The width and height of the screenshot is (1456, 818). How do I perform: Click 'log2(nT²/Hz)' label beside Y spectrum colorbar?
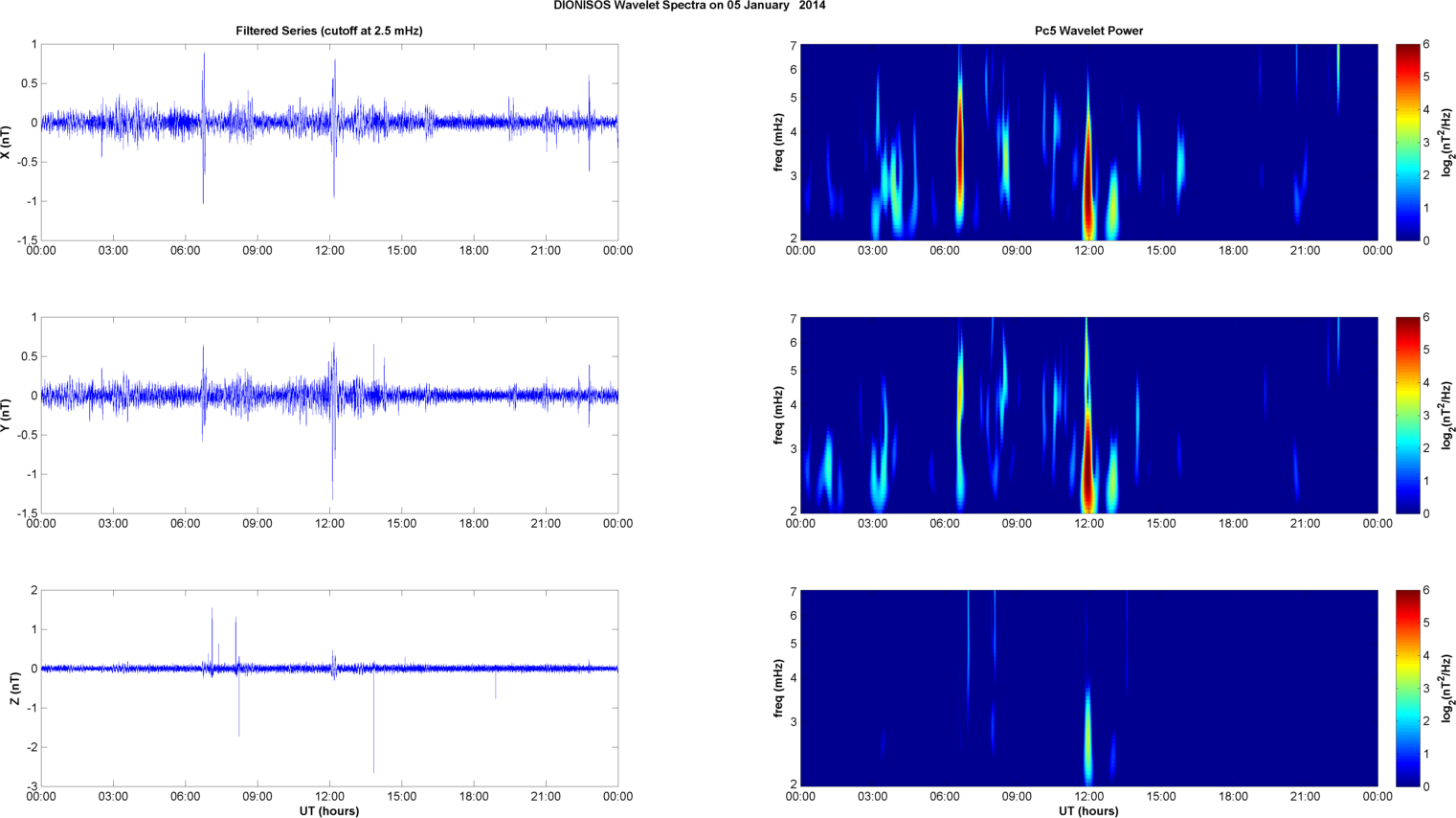pyautogui.click(x=1447, y=415)
